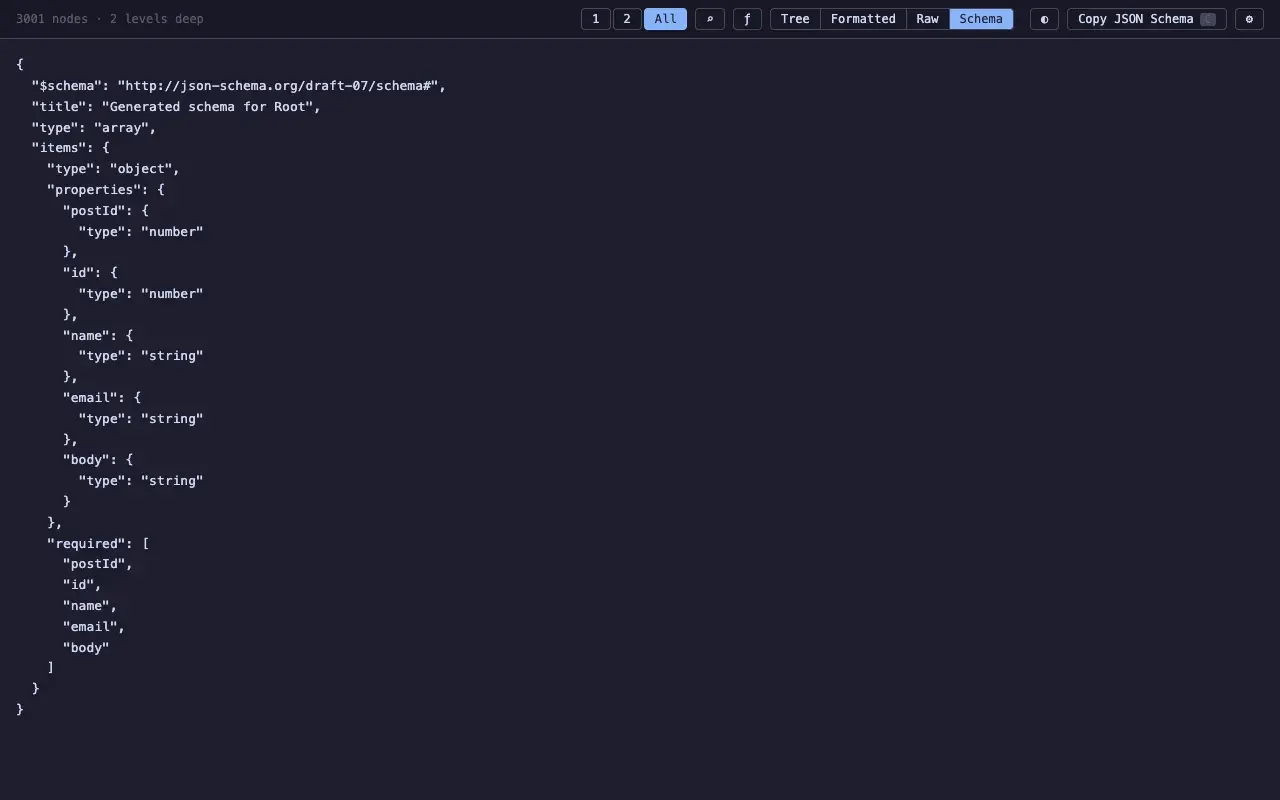This screenshot has width=1280, height=800.
Task: Click the "postId": { property line
Action: tap(106, 211)
